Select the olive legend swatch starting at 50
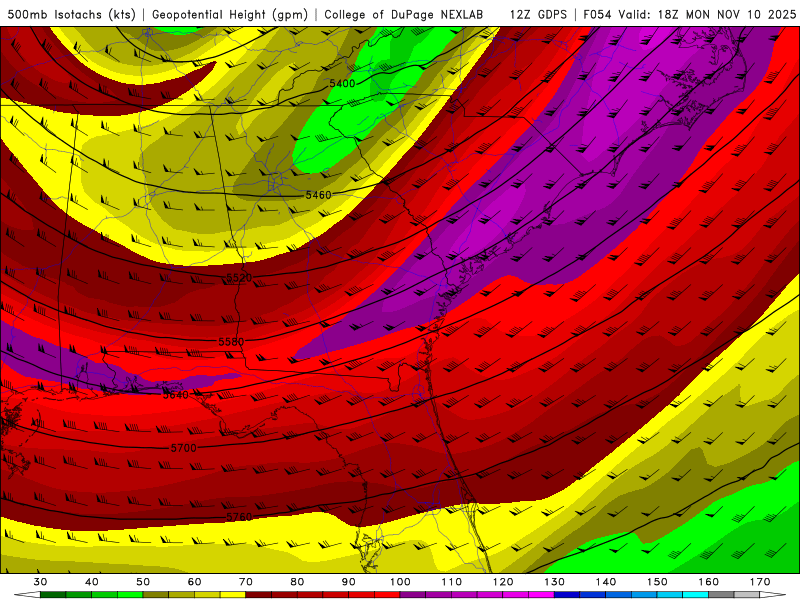The height and width of the screenshot is (600, 800). coord(156,595)
